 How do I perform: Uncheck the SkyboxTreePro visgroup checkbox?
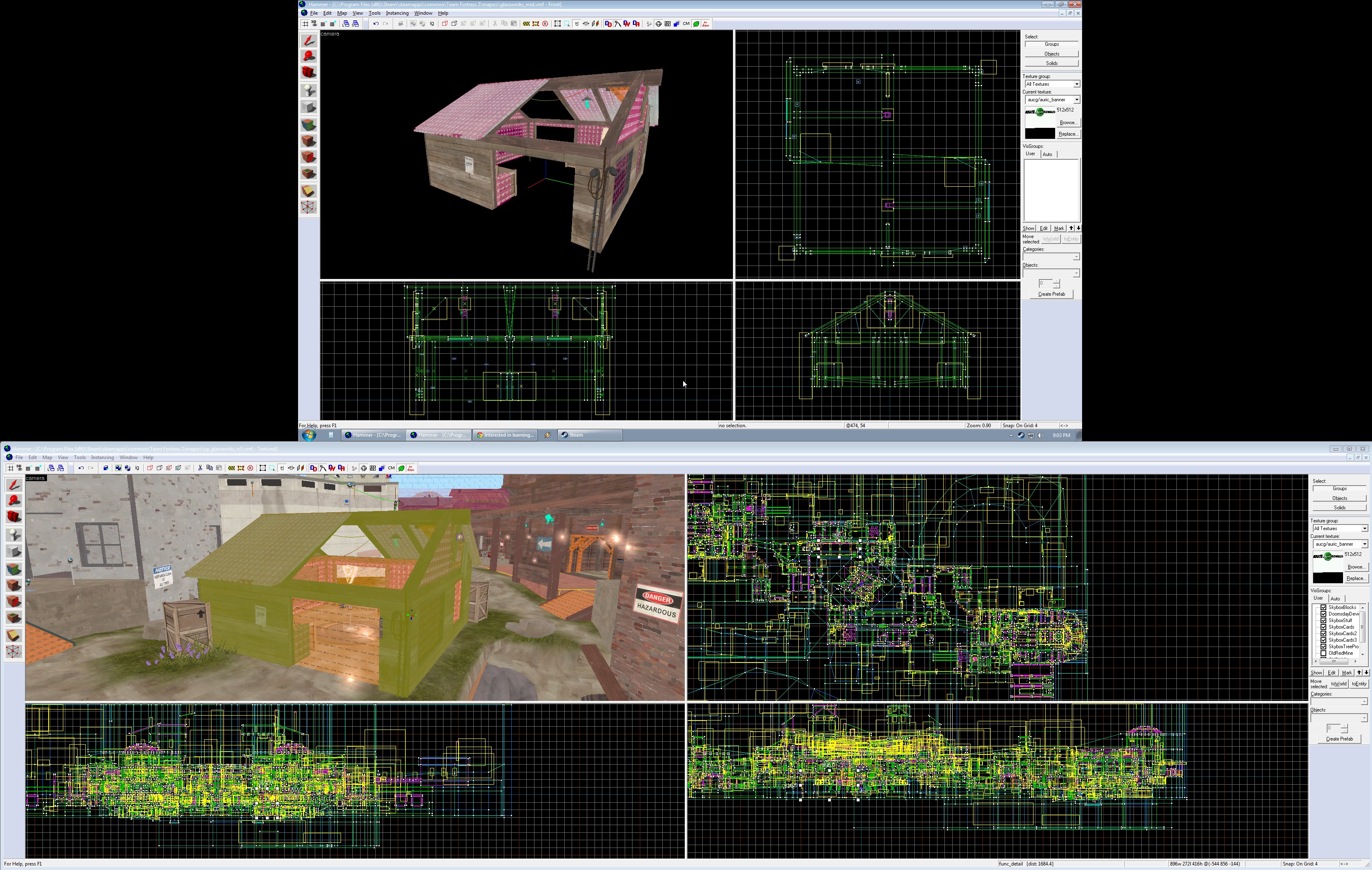click(x=1323, y=647)
